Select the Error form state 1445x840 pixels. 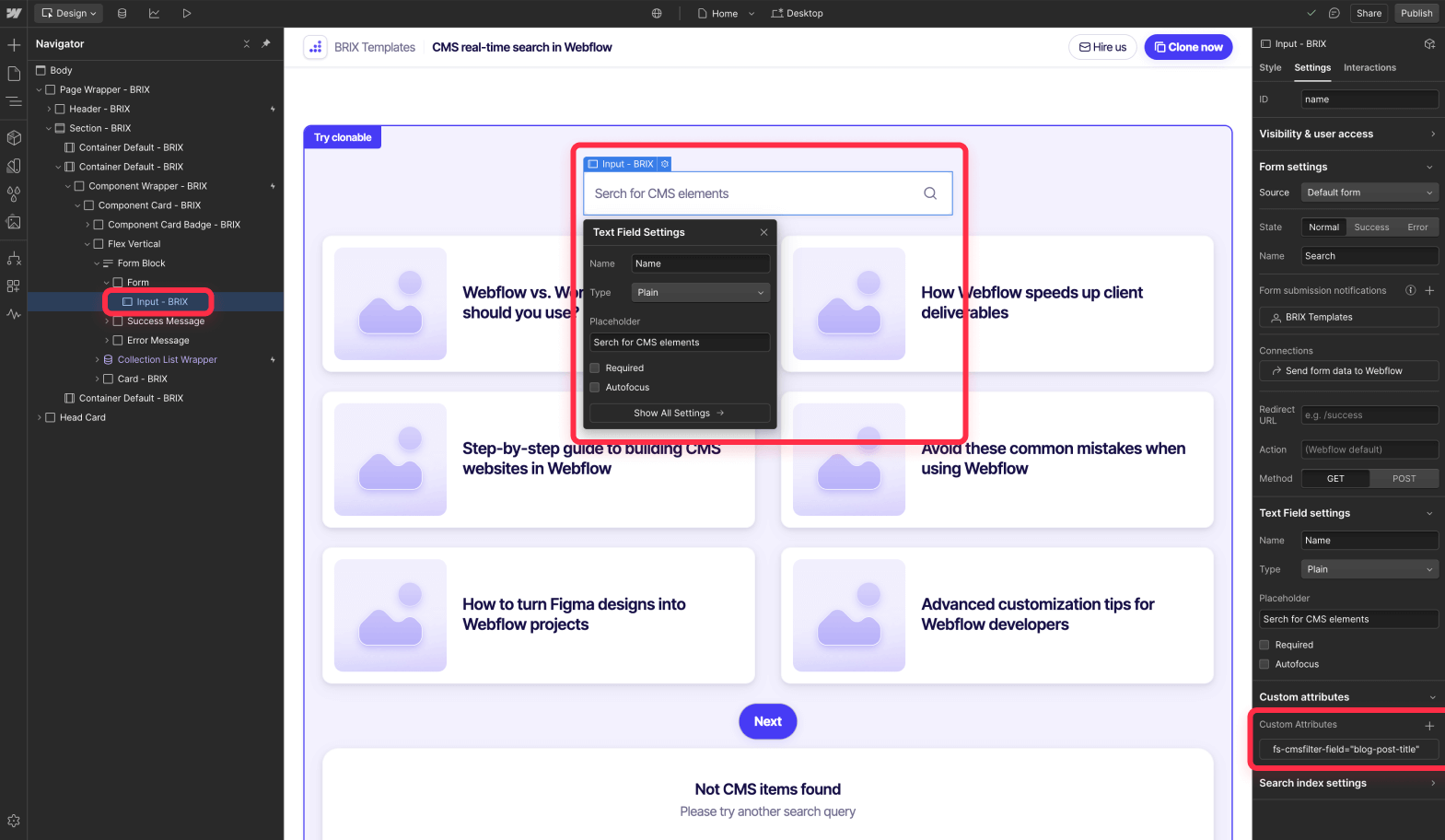[1417, 227]
